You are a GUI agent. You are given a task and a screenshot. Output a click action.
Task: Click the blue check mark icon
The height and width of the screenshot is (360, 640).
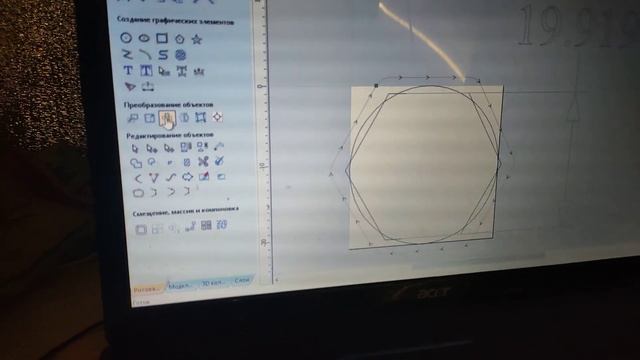click(219, 161)
